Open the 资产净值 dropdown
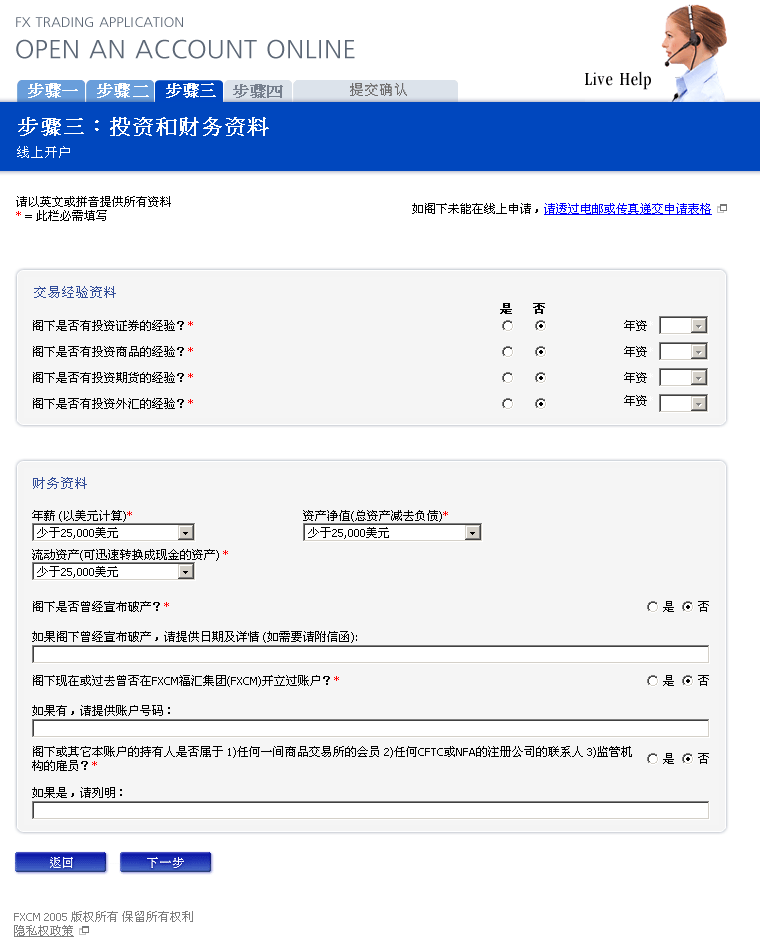The width and height of the screenshot is (760, 949). 472,533
